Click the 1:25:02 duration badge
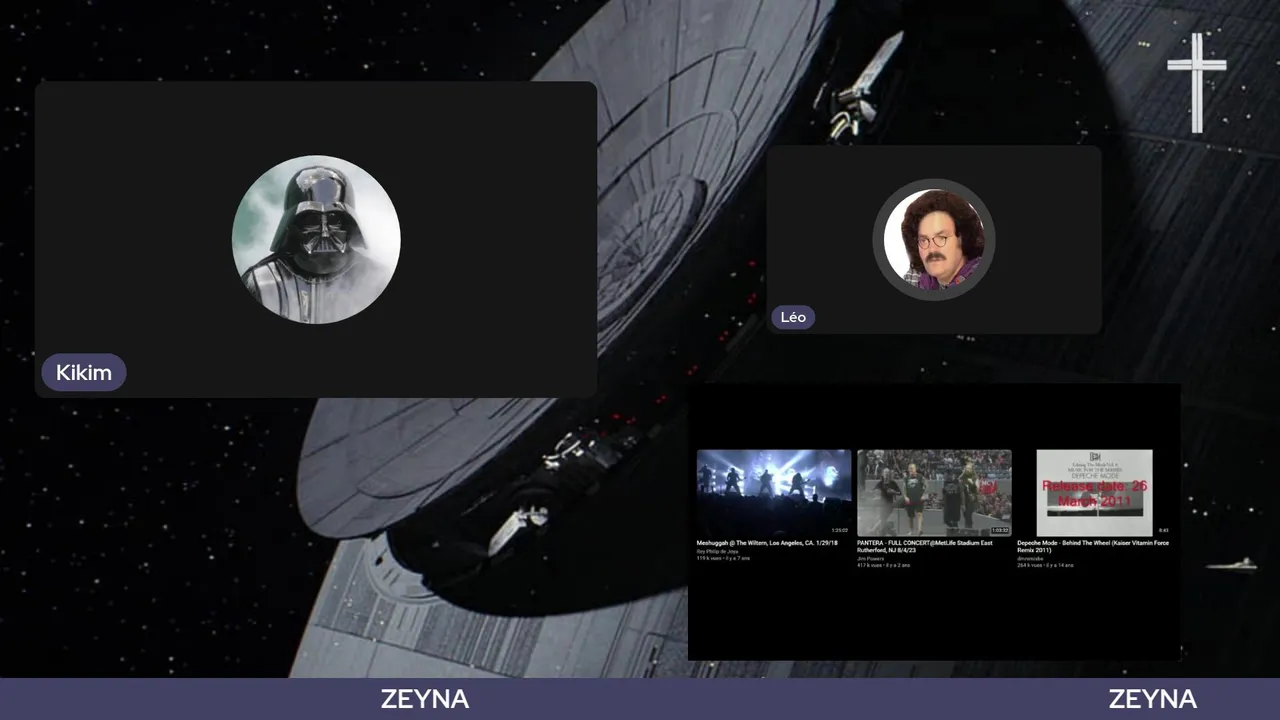The image size is (1280, 720). [x=839, y=531]
